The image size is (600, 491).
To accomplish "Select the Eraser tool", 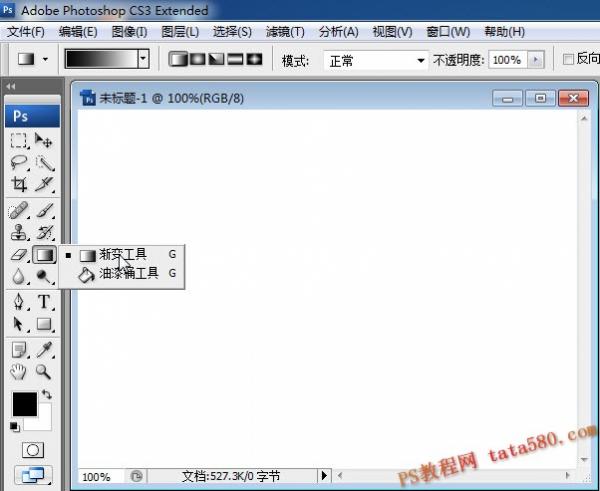I will (18, 254).
